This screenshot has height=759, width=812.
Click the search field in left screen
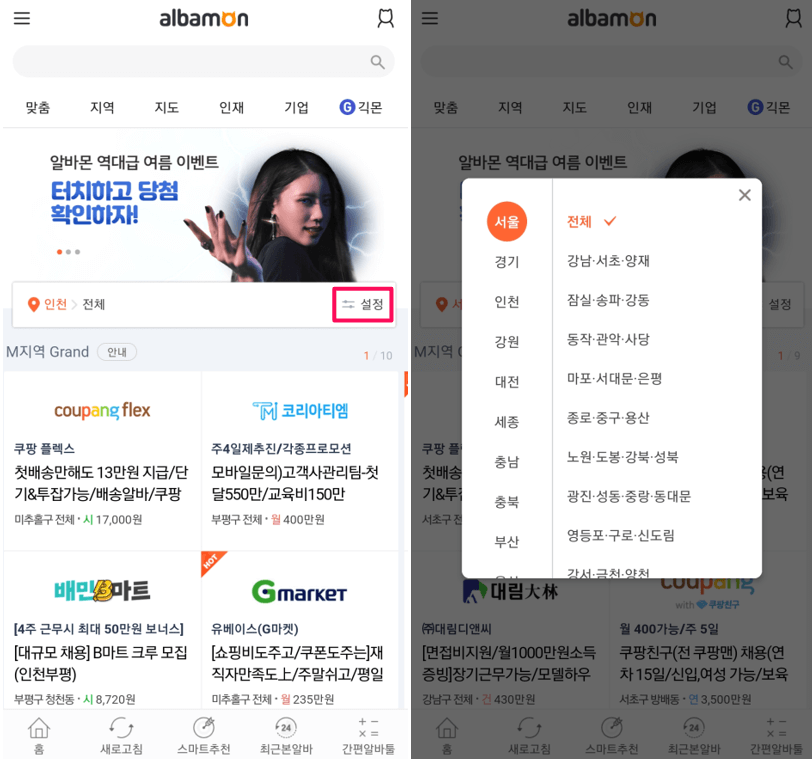pos(204,62)
